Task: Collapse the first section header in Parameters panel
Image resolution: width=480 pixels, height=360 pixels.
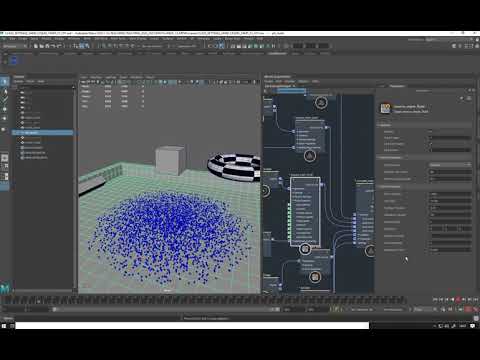Action: coord(424,125)
